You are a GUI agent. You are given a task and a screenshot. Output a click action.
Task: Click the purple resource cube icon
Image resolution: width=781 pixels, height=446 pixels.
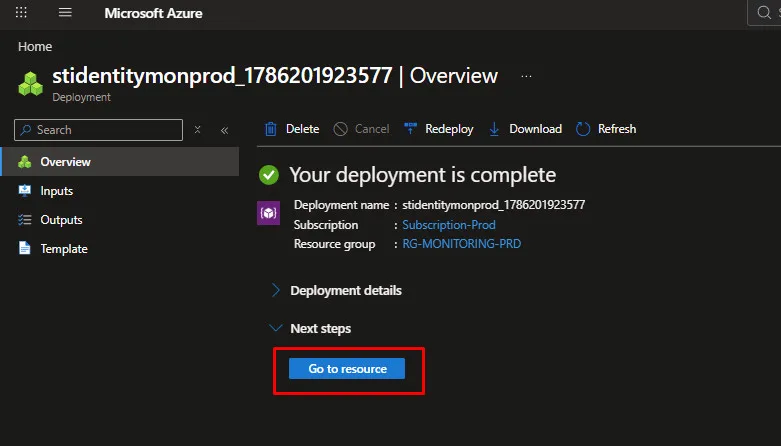pos(268,213)
